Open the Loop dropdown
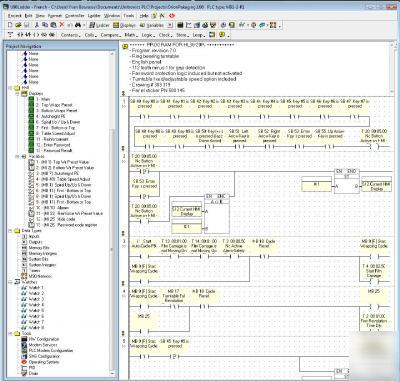Viewport: 400px width, 382px height. pyautogui.click(x=198, y=35)
